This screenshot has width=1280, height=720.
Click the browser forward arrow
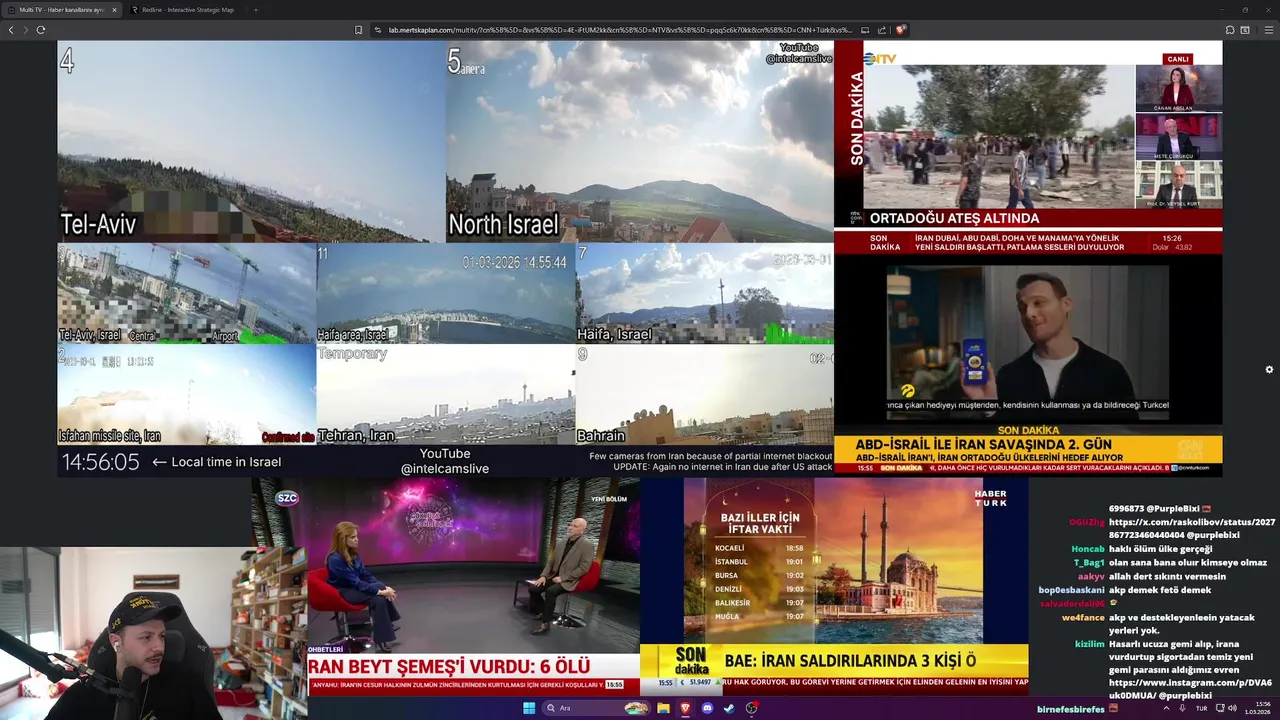click(x=25, y=30)
